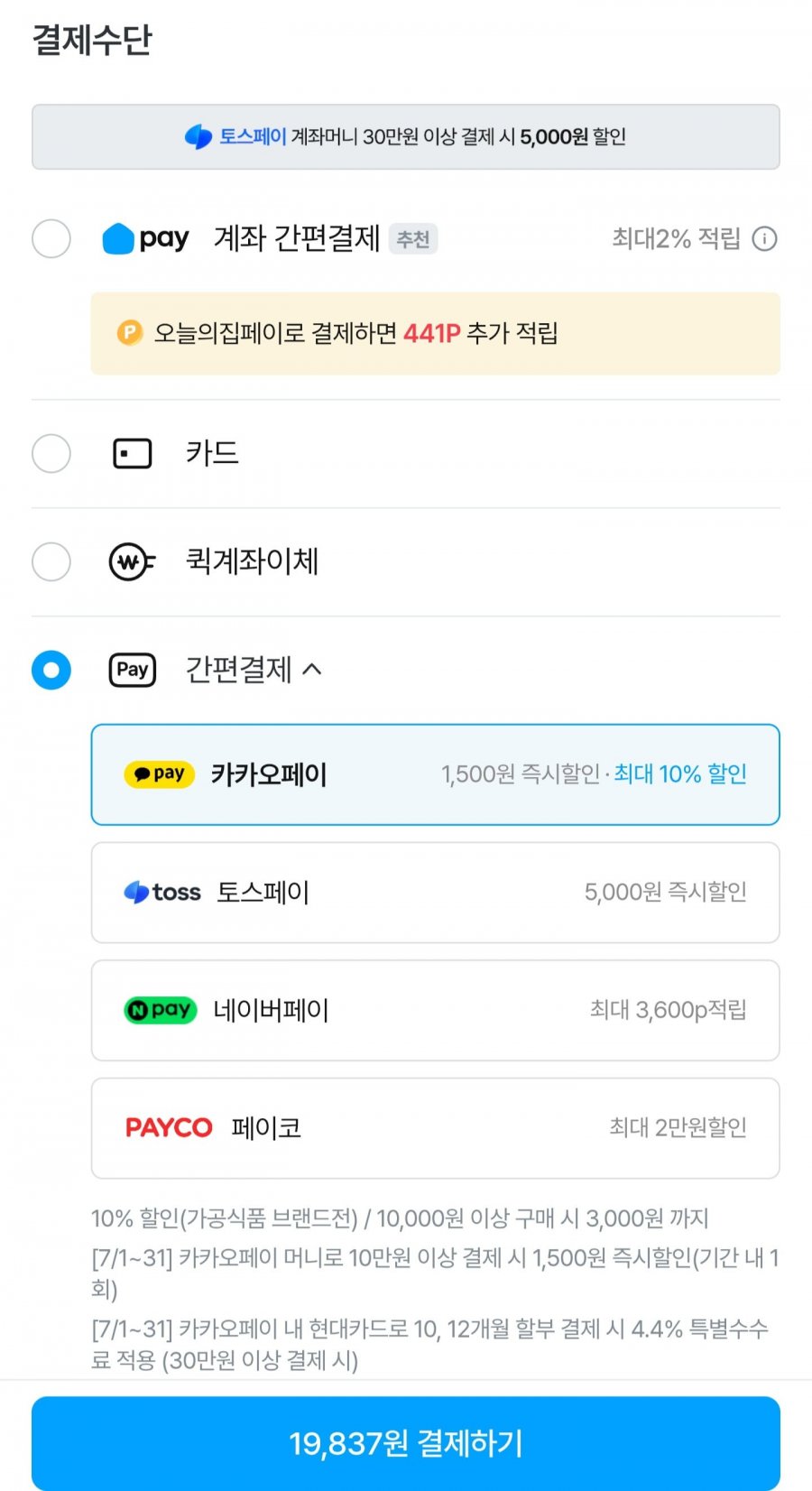Tap the won-plug icon for 퀵계좌이체
The height and width of the screenshot is (1491, 812).
click(132, 562)
